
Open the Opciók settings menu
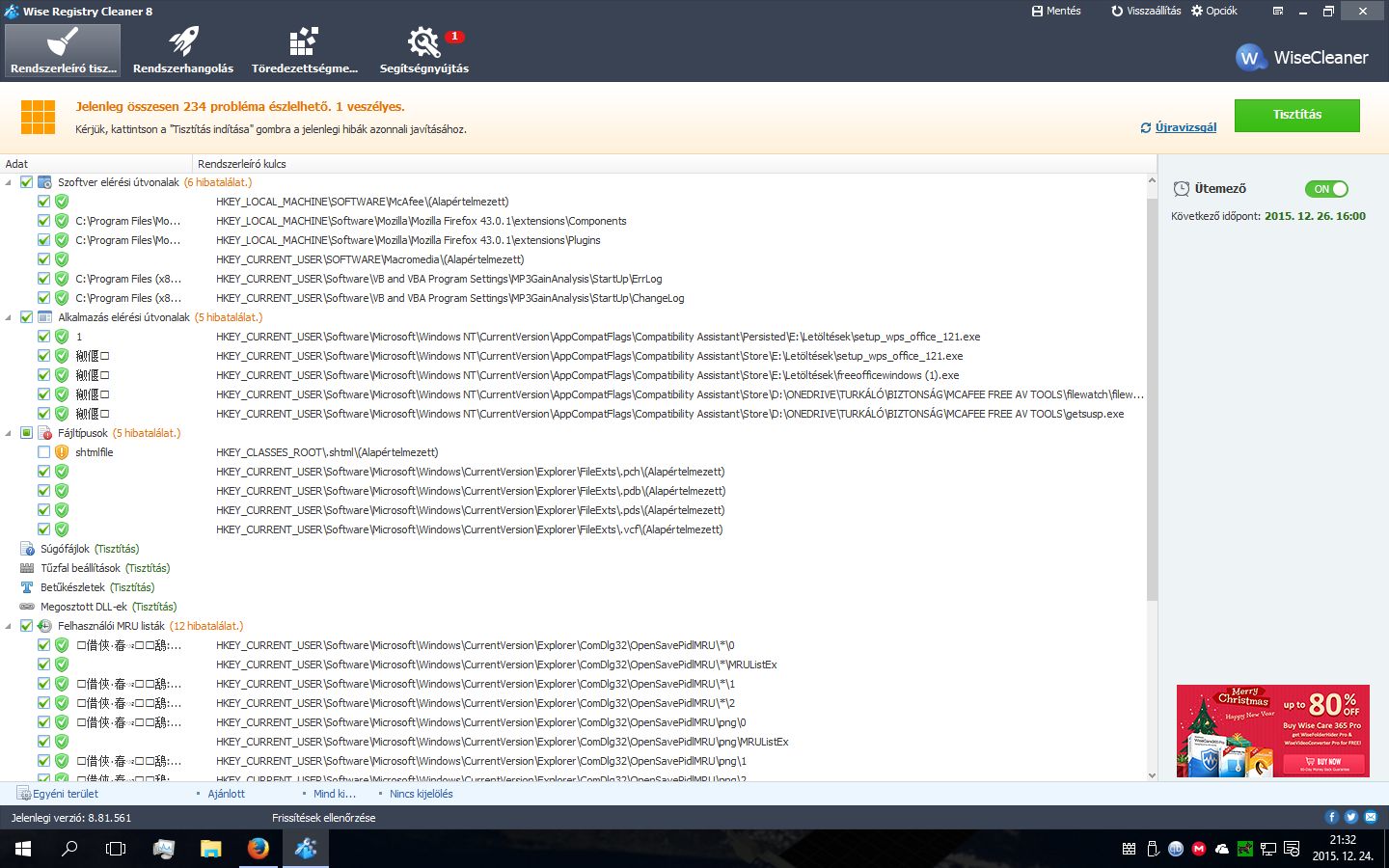[1214, 11]
